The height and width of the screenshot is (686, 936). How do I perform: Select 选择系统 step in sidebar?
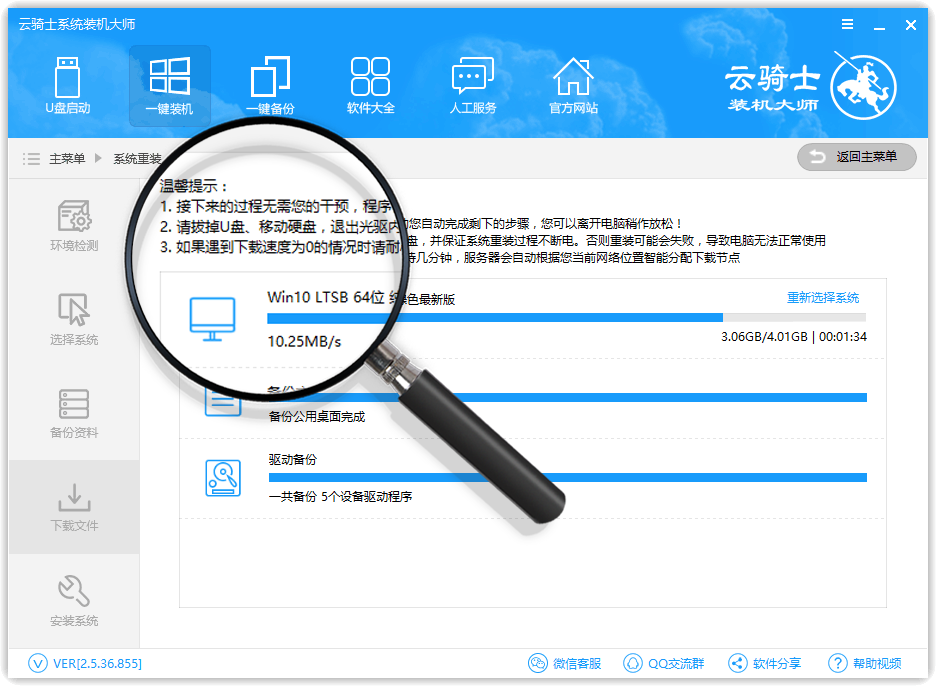[74, 319]
